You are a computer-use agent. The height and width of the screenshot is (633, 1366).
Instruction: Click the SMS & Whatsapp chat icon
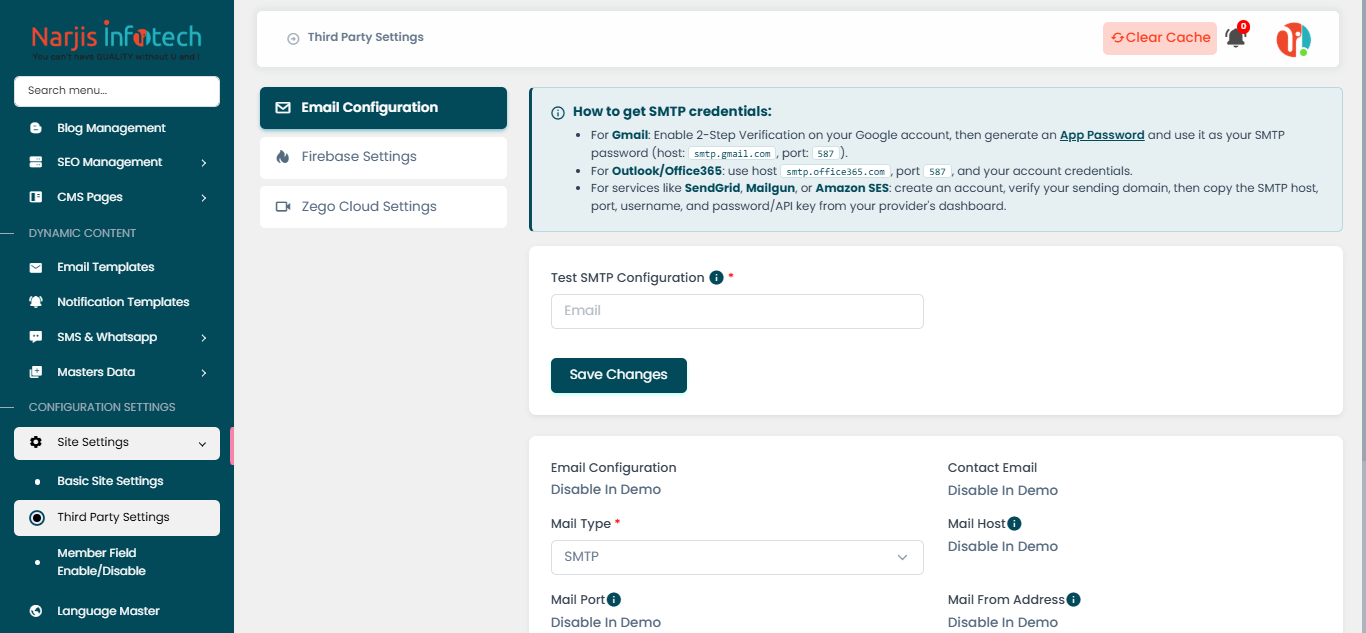pos(36,337)
